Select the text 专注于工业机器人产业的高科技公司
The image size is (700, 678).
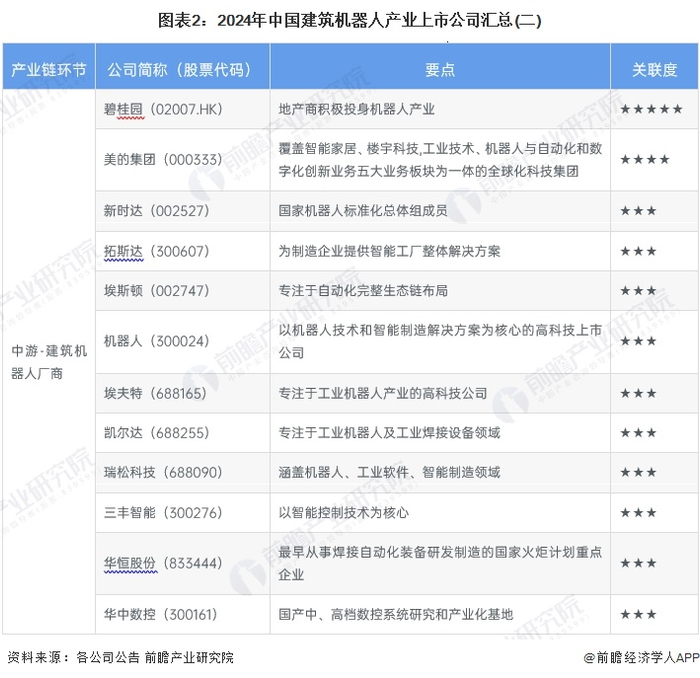(383, 393)
